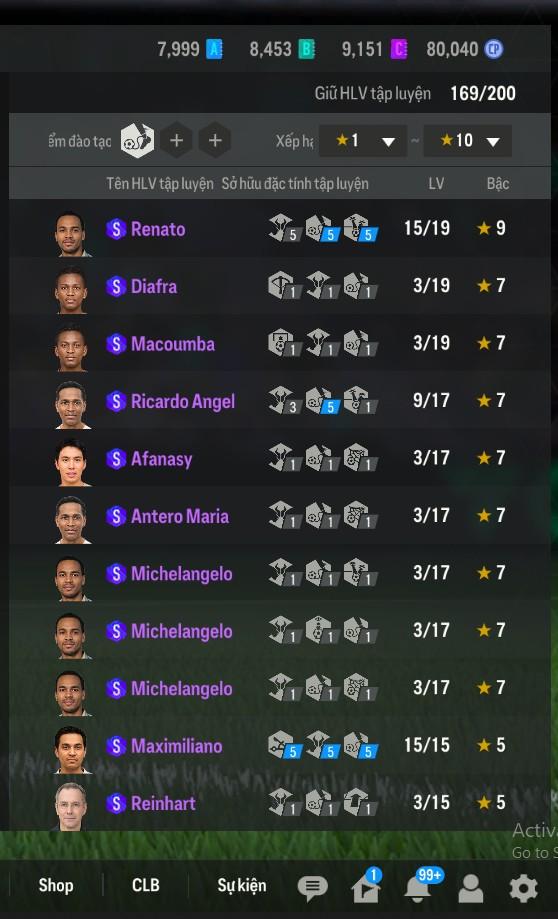The height and width of the screenshot is (919, 558).
Task: Click the first empty plus training trait slot
Action: (176, 141)
